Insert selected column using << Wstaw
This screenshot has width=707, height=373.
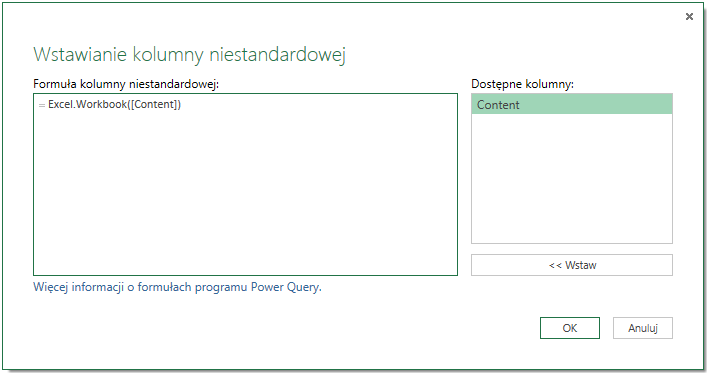click(572, 265)
